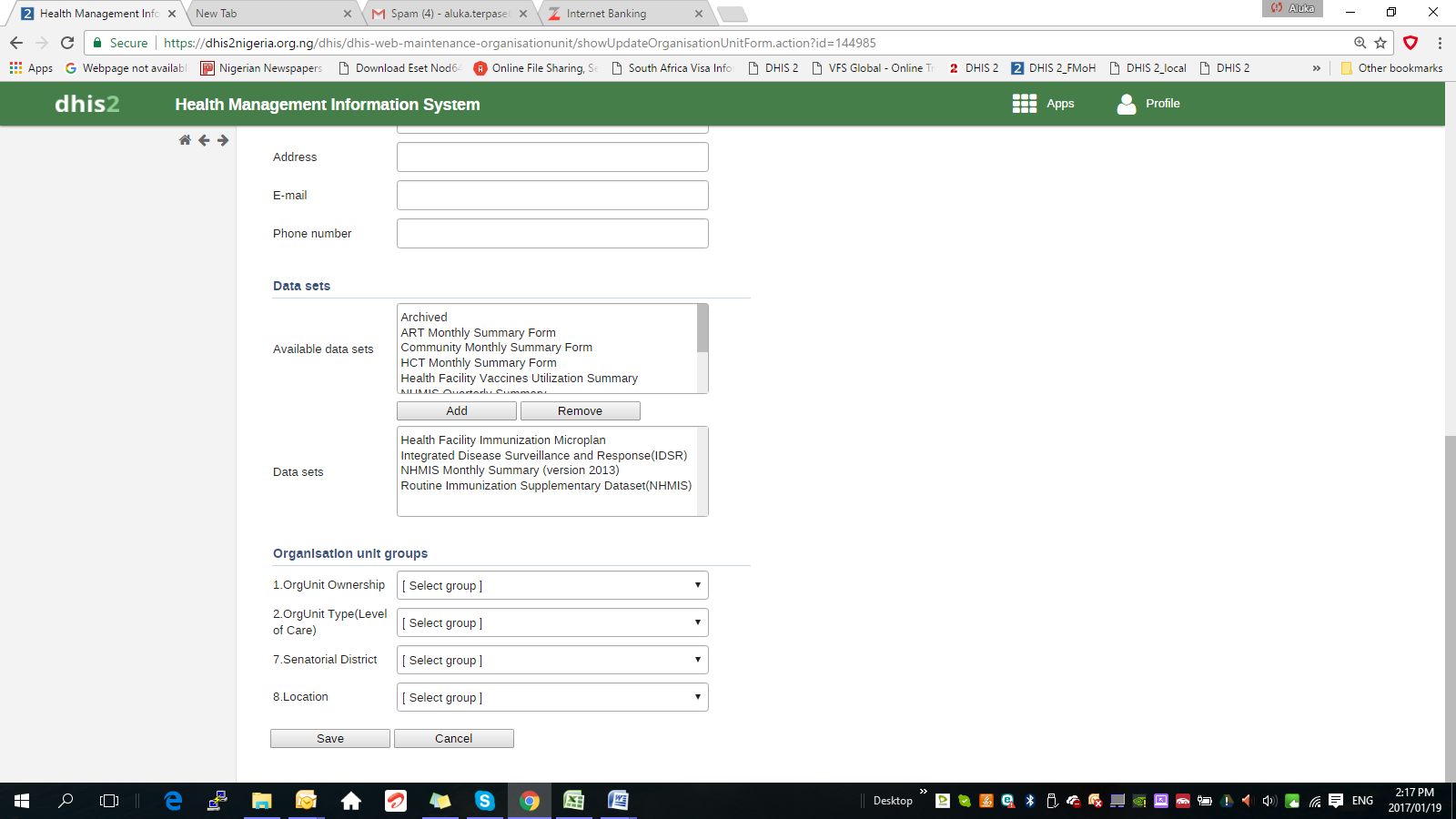Click the Remove data set button
Viewport: 1456px width, 819px height.
[580, 411]
